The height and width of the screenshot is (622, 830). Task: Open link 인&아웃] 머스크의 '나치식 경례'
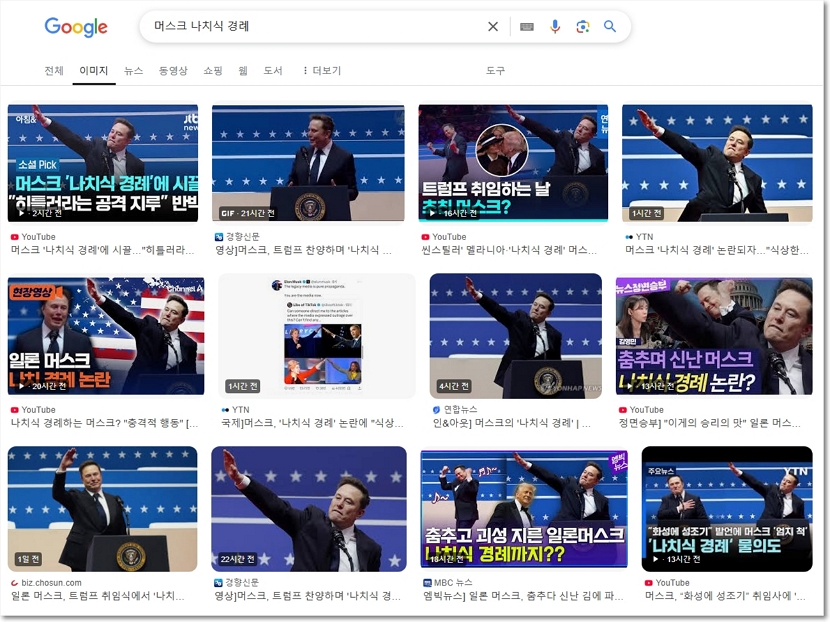511,423
